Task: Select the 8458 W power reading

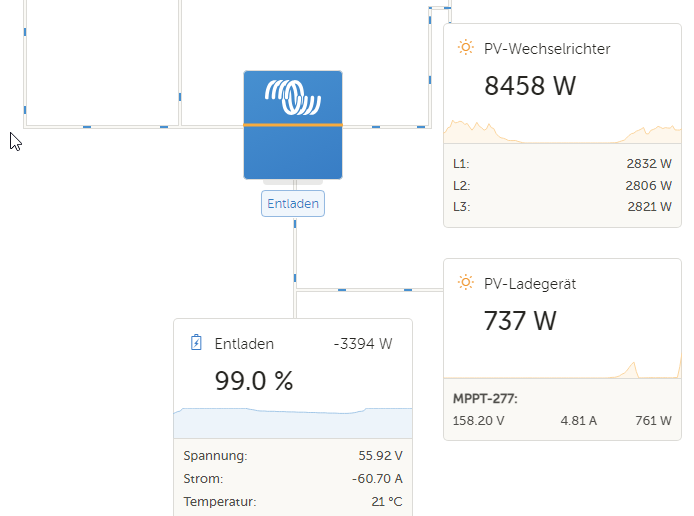Action: tap(530, 85)
